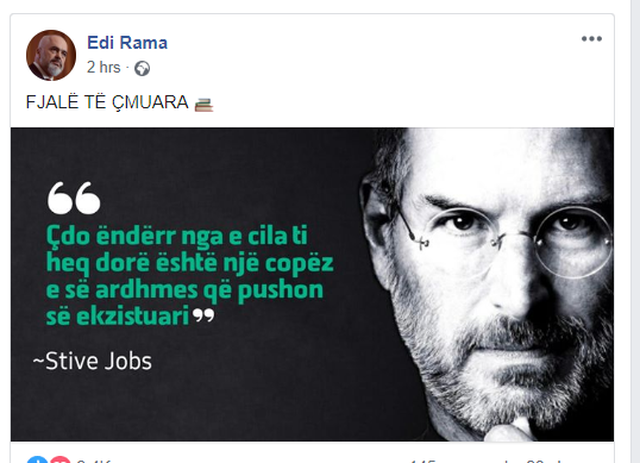
Task: Click the round glasses on the portrait
Action: point(504,241)
